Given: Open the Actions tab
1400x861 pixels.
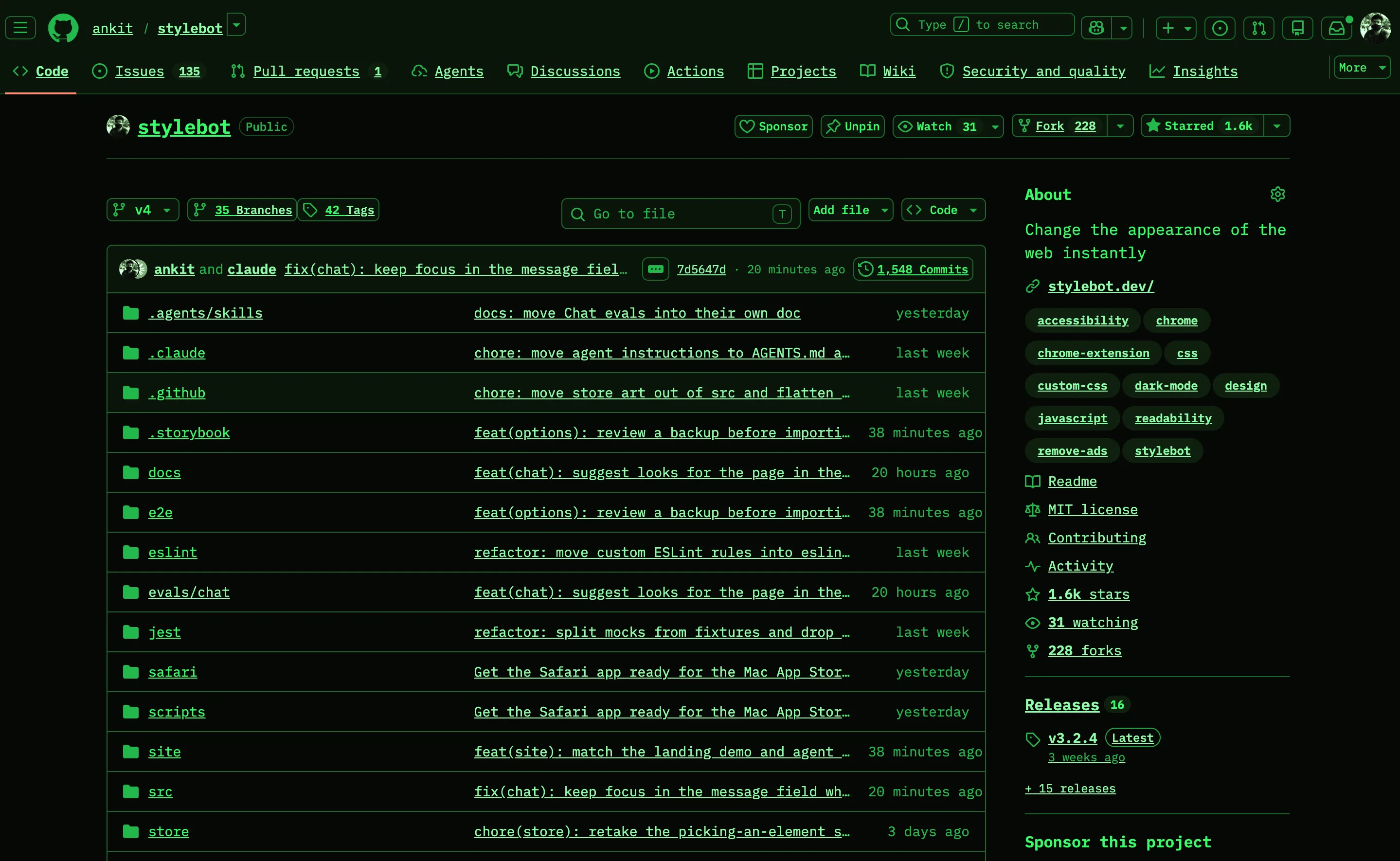Looking at the screenshot, I should [684, 71].
